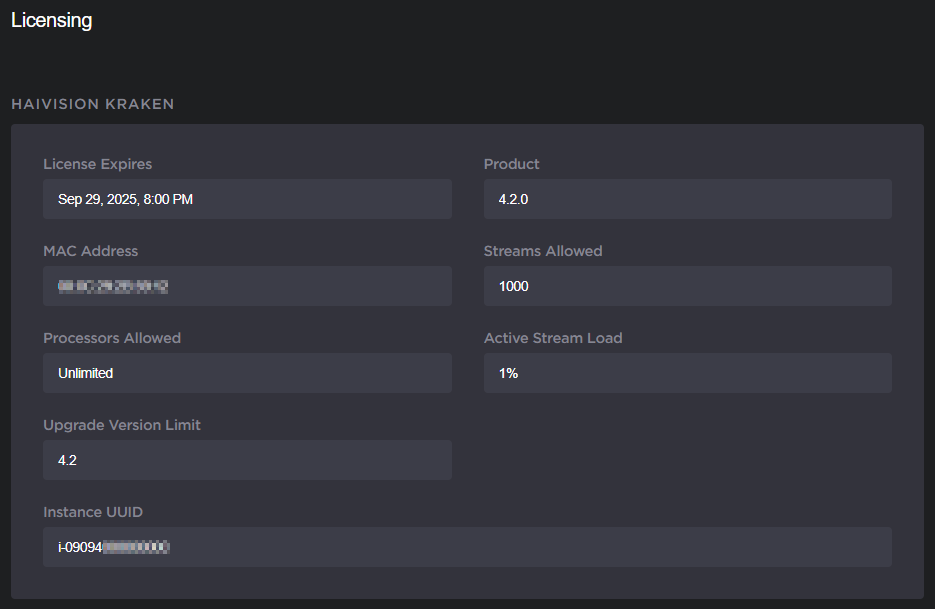The height and width of the screenshot is (609, 935).
Task: Click the Instance UUID field
Action: (467, 547)
